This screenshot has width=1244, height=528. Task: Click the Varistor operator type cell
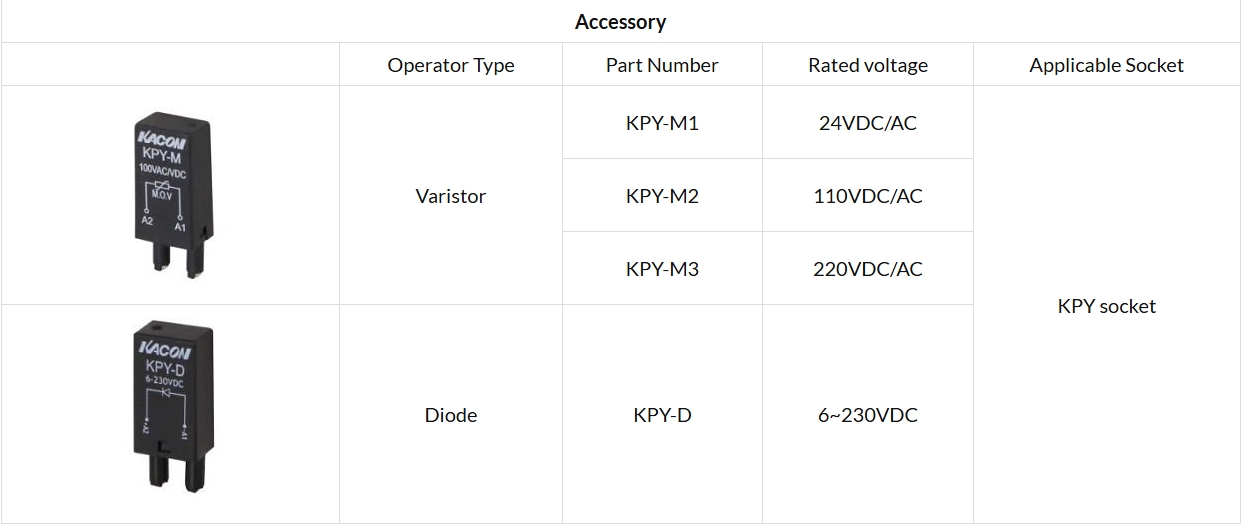coord(451,196)
